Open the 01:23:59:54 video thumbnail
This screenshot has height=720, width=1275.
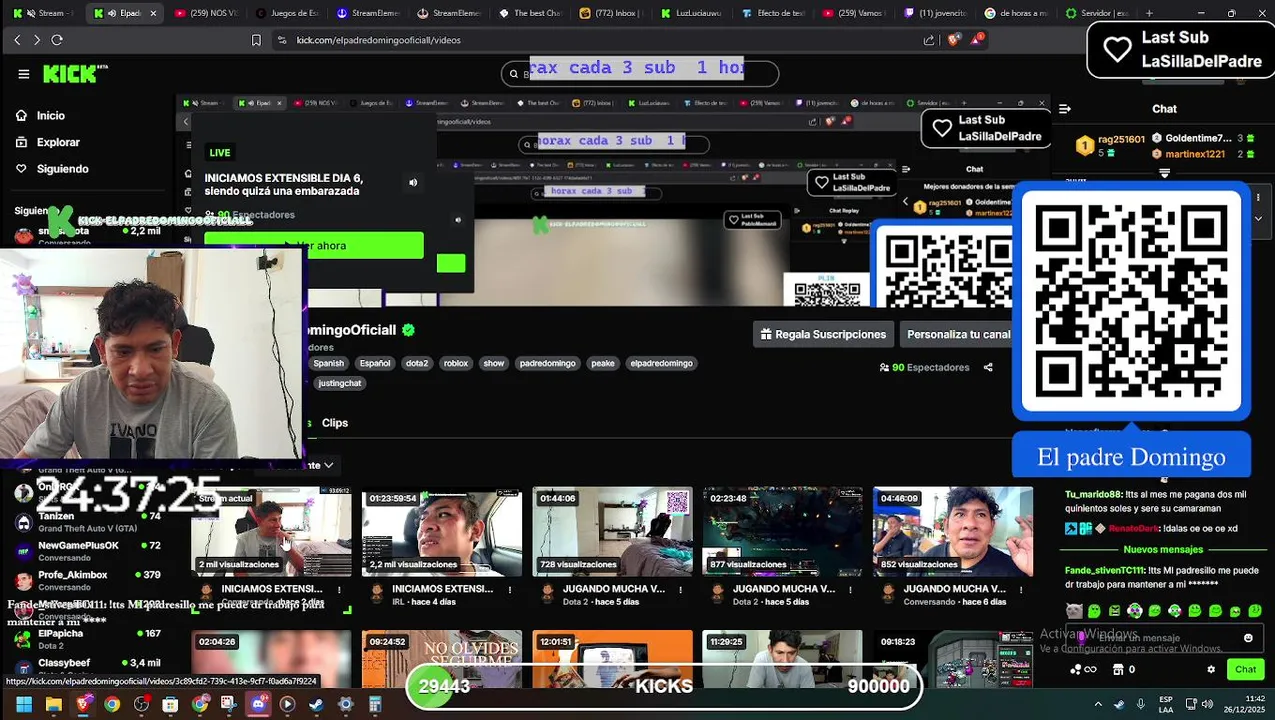tap(442, 531)
